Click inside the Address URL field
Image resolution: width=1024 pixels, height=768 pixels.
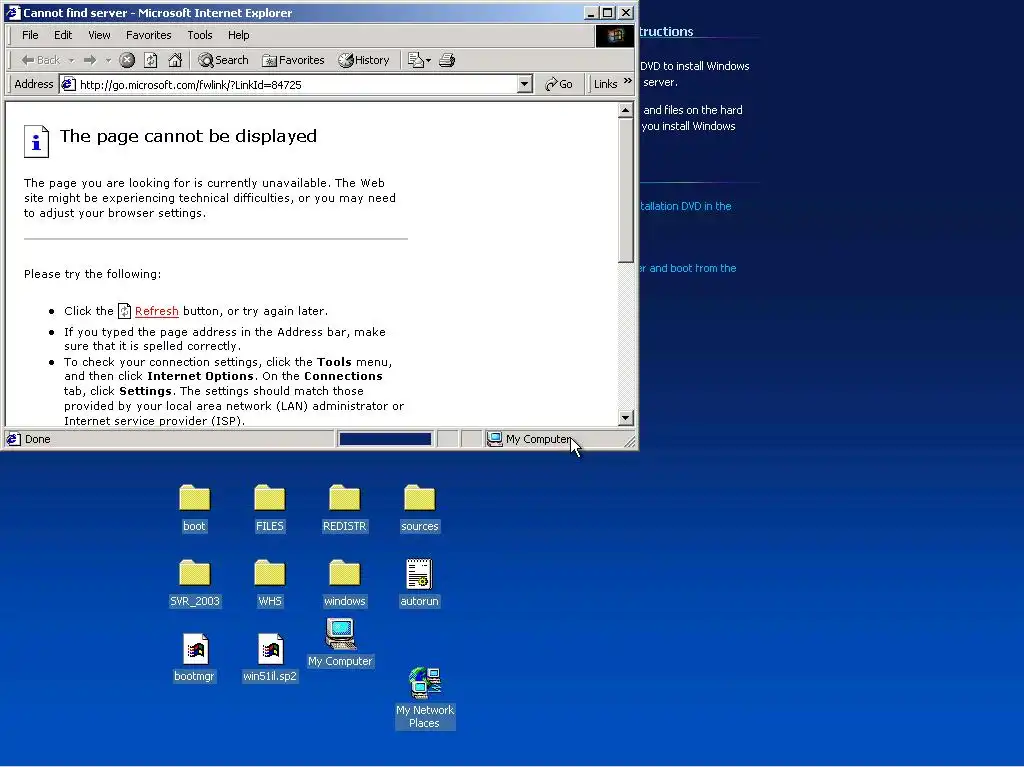pos(297,85)
